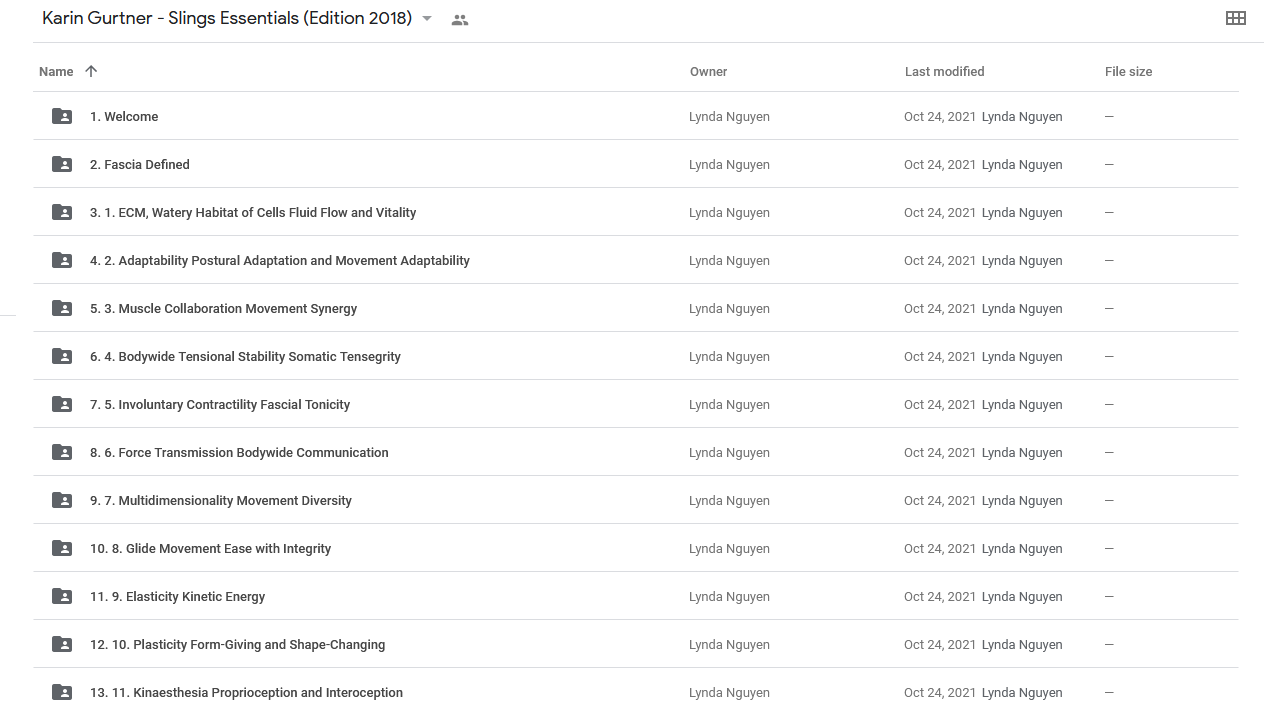This screenshot has width=1264, height=704.
Task: Click owner Lynda Nguyen in Fascia Defined row
Action: [x=729, y=165]
